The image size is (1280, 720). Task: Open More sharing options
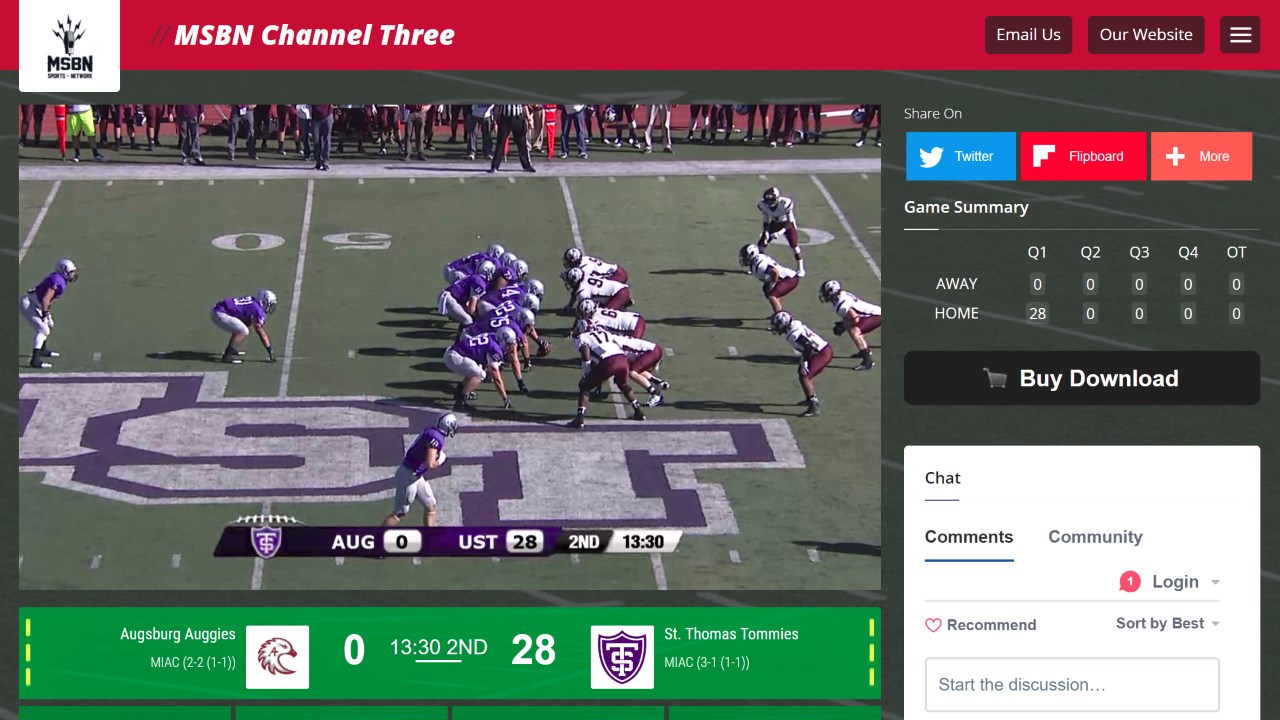(1201, 156)
